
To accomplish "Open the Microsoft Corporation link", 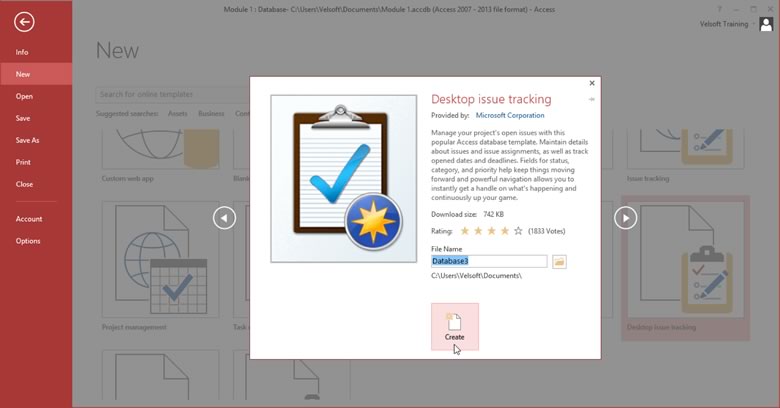I will coord(510,116).
